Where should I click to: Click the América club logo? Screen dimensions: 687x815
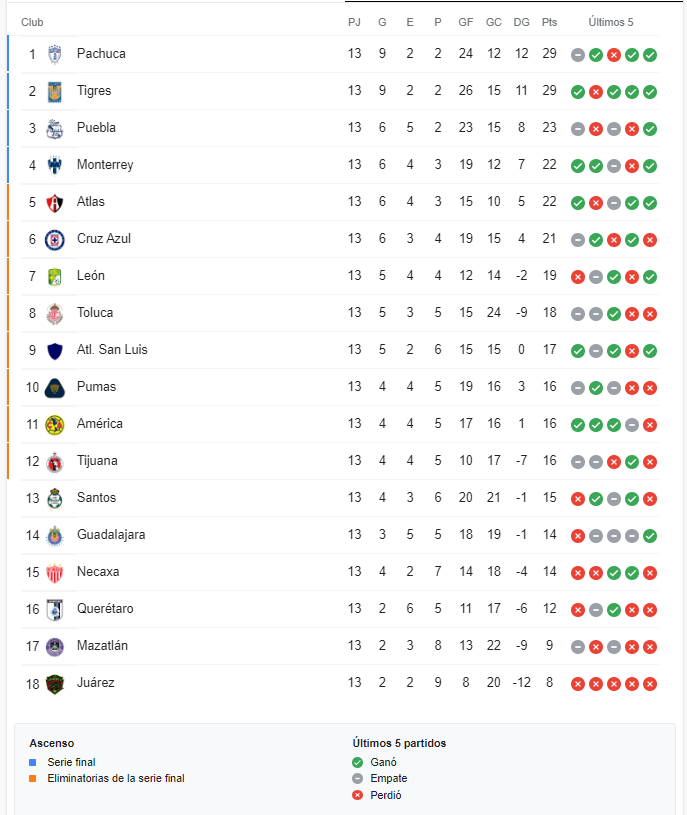54,424
